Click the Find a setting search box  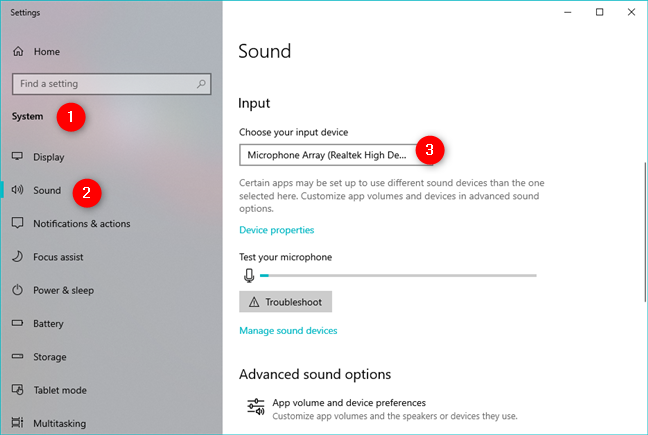[x=112, y=84]
